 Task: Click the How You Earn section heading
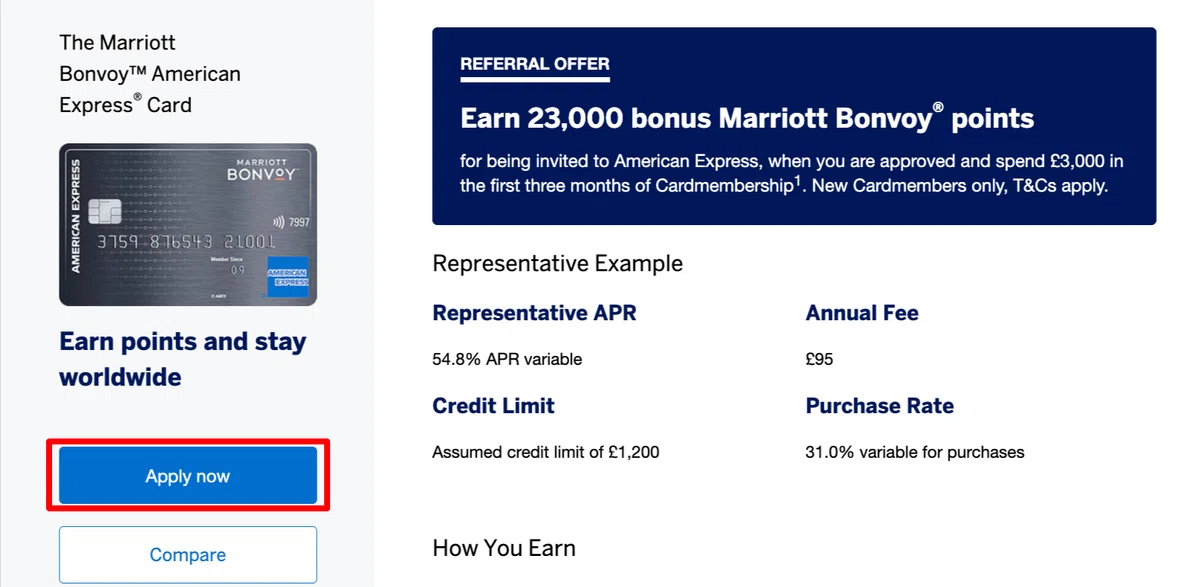pos(504,548)
